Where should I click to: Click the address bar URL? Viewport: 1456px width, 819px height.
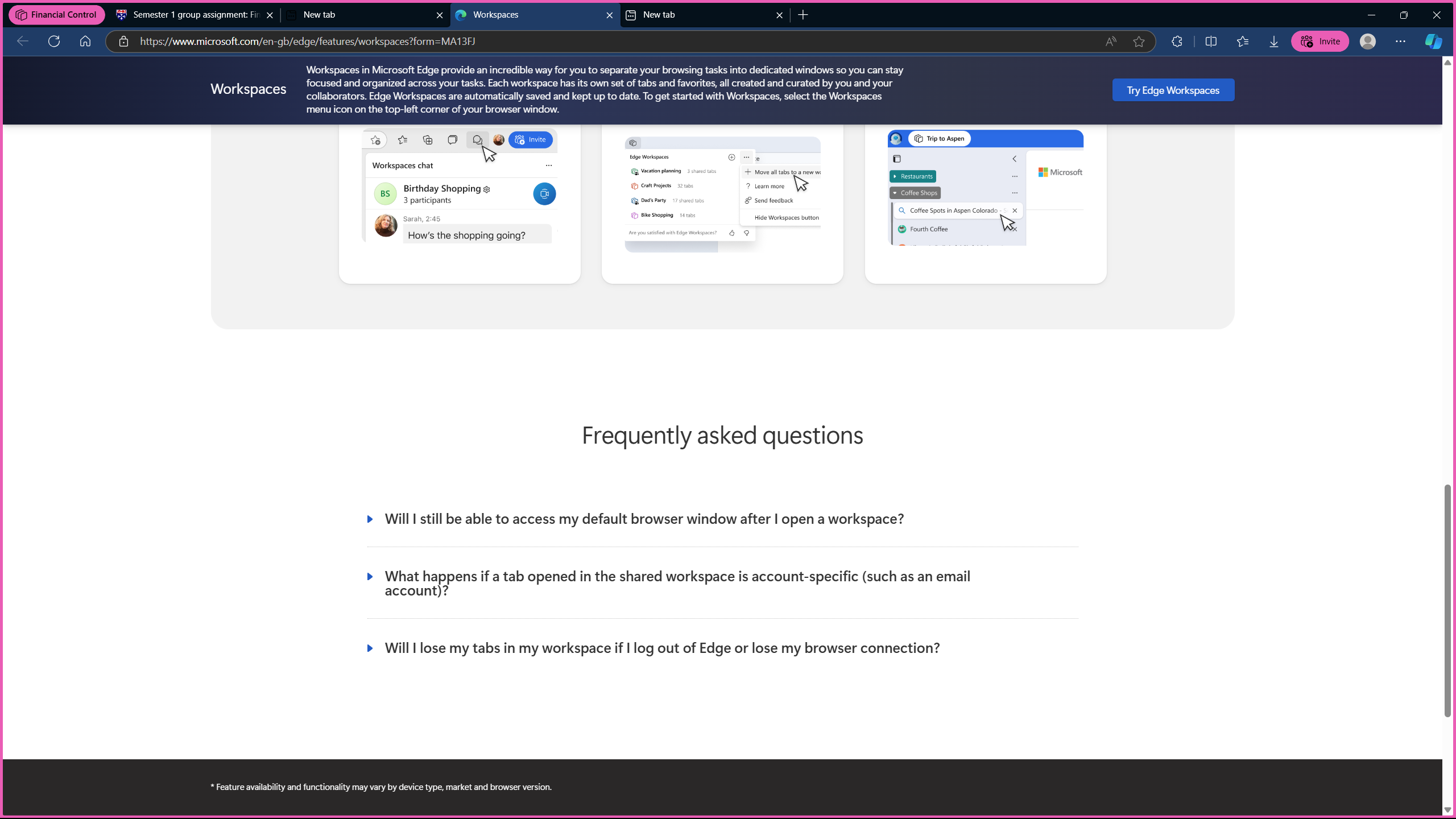tap(308, 41)
